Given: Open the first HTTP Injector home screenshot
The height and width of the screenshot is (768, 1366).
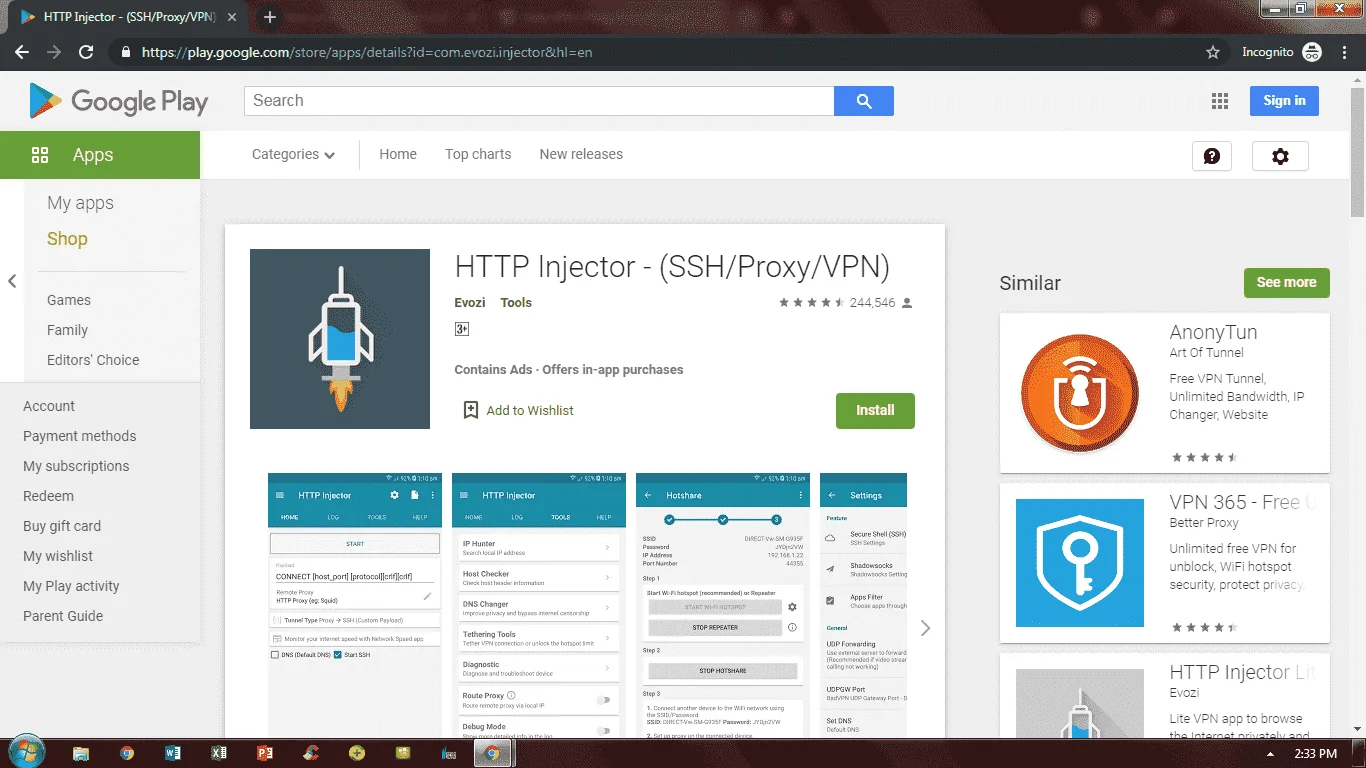Looking at the screenshot, I should click(x=355, y=606).
